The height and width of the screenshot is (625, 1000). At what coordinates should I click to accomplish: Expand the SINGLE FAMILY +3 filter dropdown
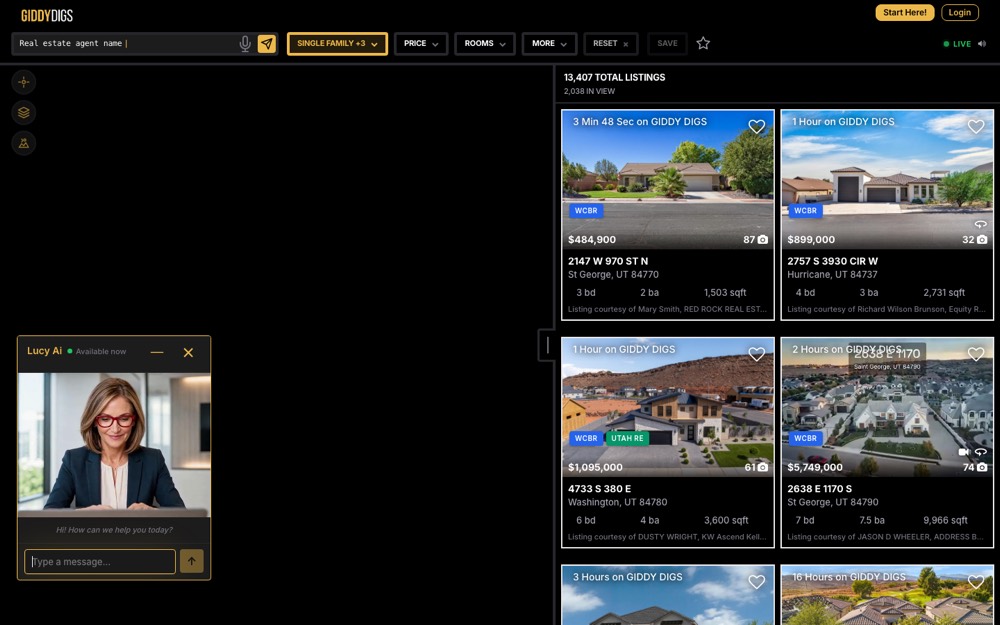click(337, 44)
